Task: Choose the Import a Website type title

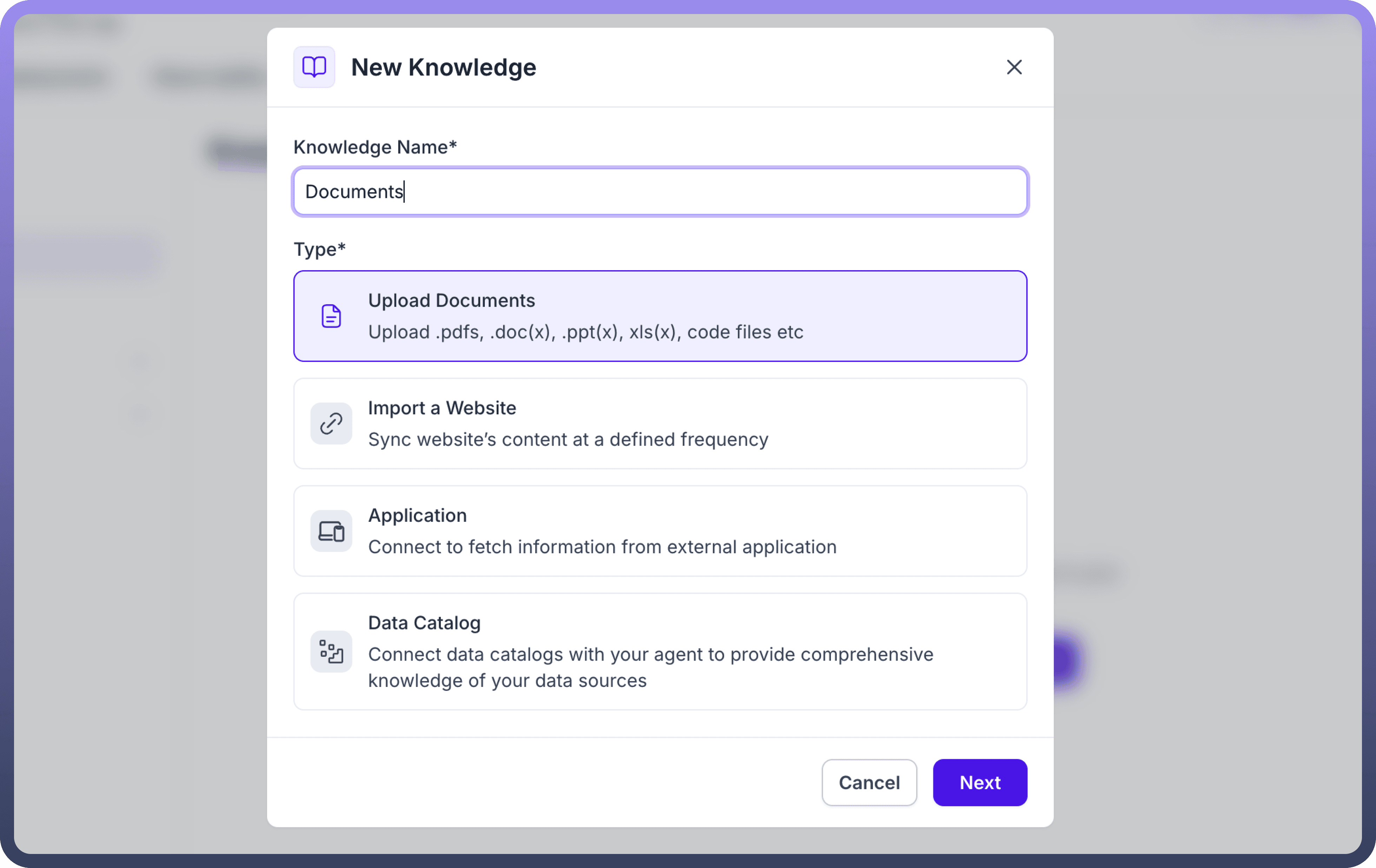Action: [x=442, y=408]
